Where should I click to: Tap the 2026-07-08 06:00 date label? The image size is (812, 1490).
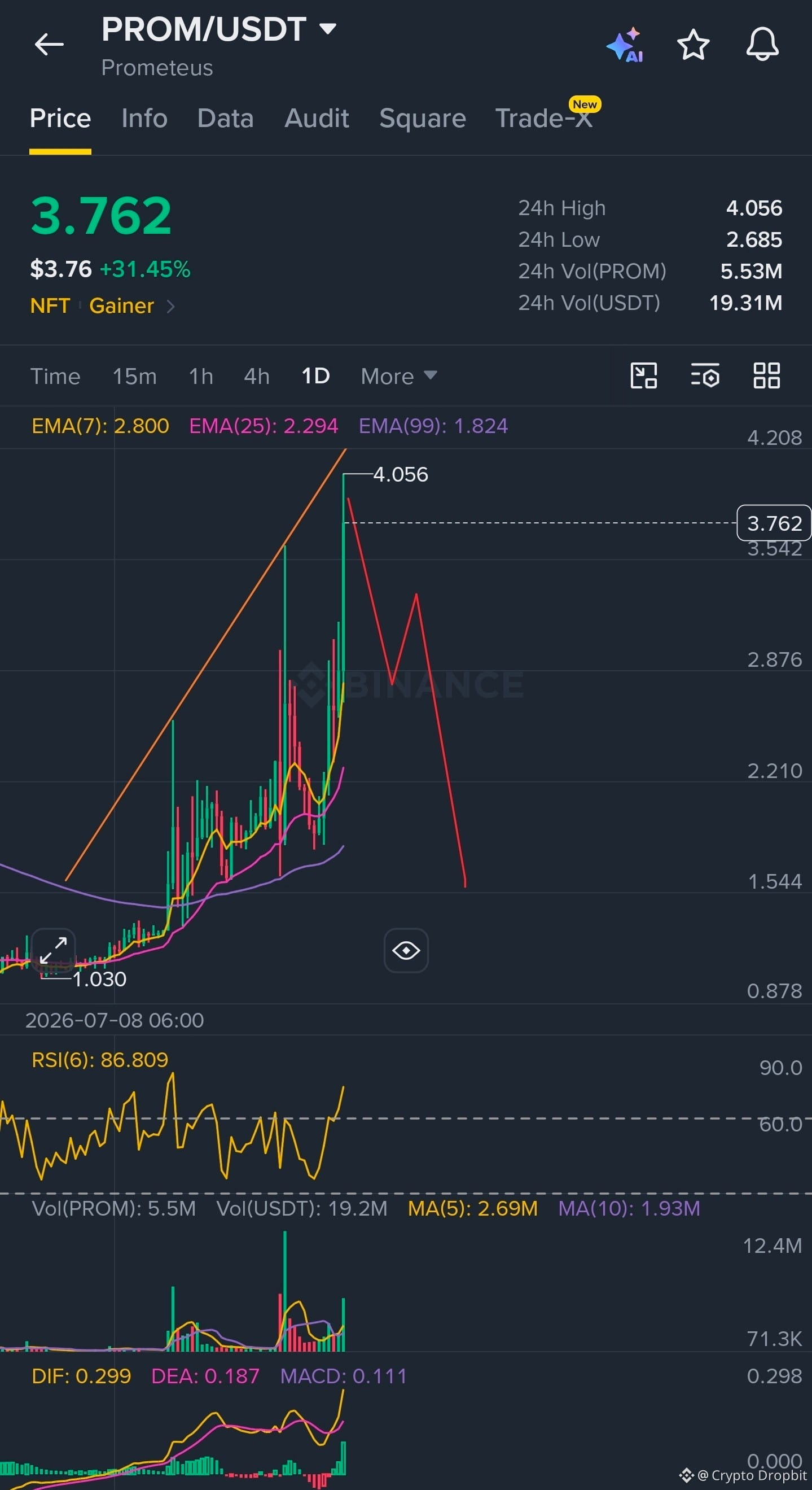[x=115, y=1020]
